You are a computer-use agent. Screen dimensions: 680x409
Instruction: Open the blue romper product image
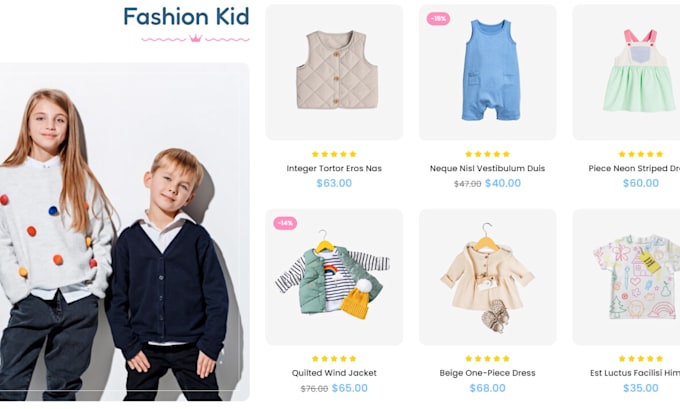(487, 72)
